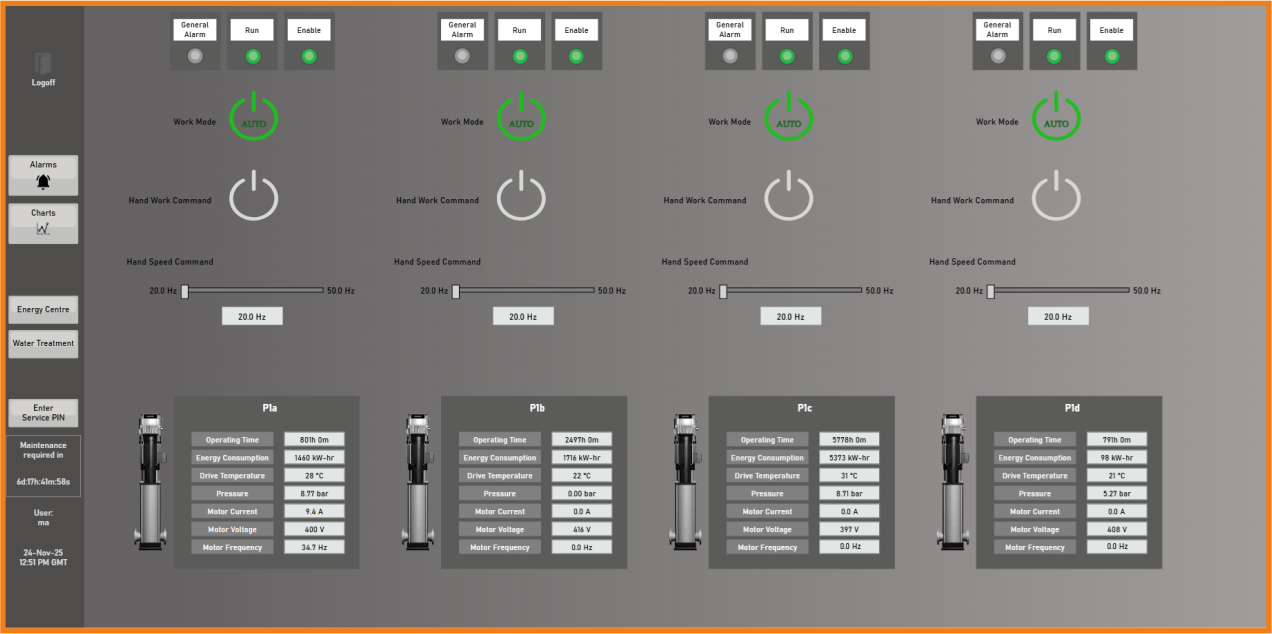Click the Hand Work Command power icon for P1b
Viewport: 1272px width, 634px height.
pyautogui.click(x=521, y=196)
